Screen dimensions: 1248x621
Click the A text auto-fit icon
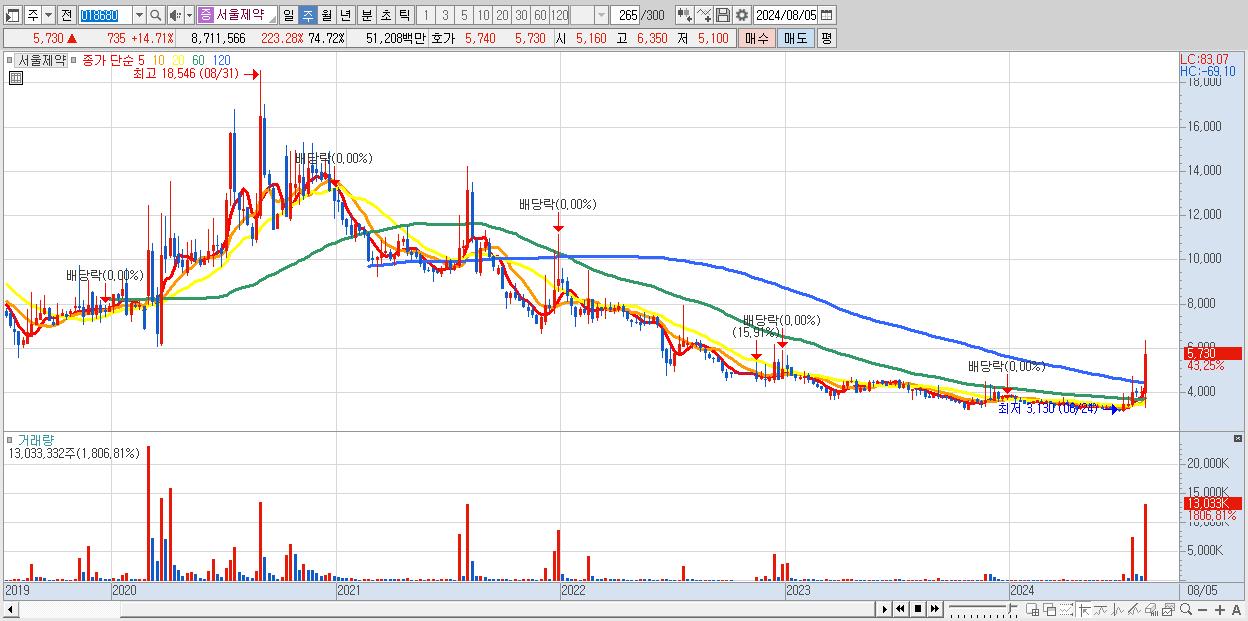pyautogui.click(x=1236, y=610)
